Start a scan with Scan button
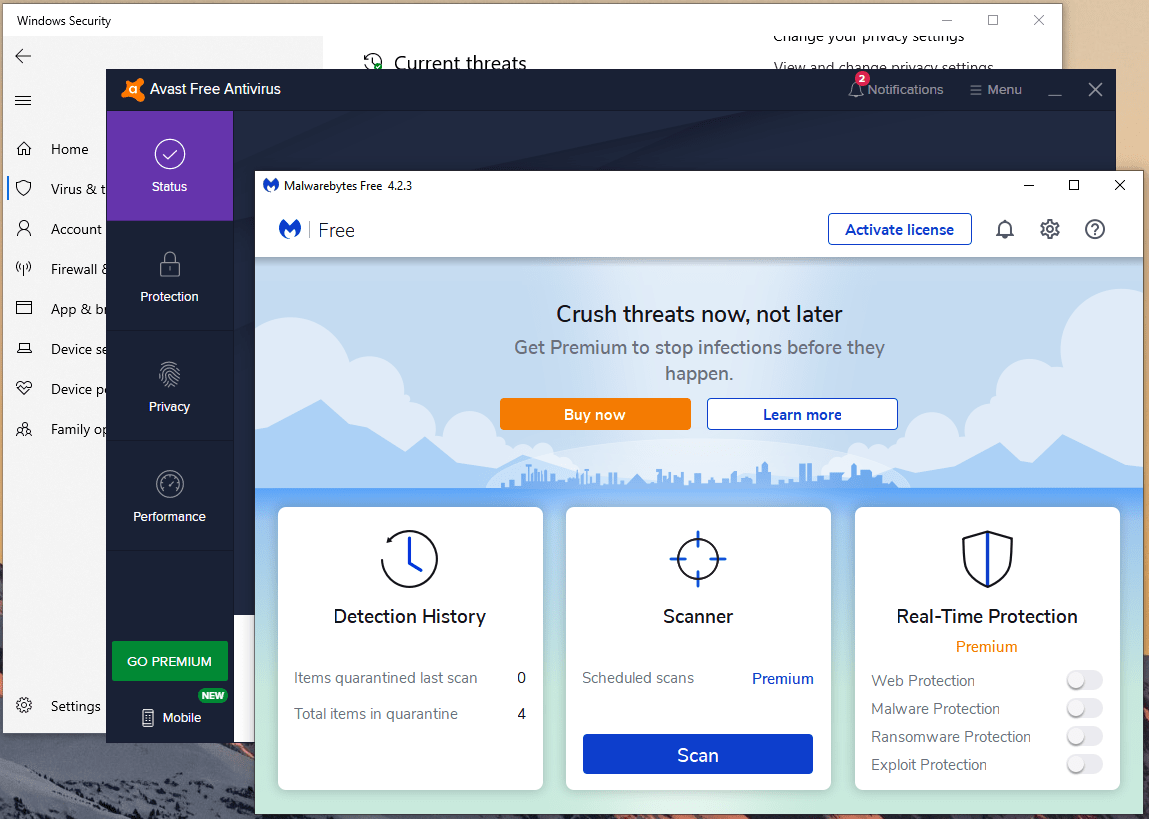This screenshot has width=1149, height=819. pos(698,755)
